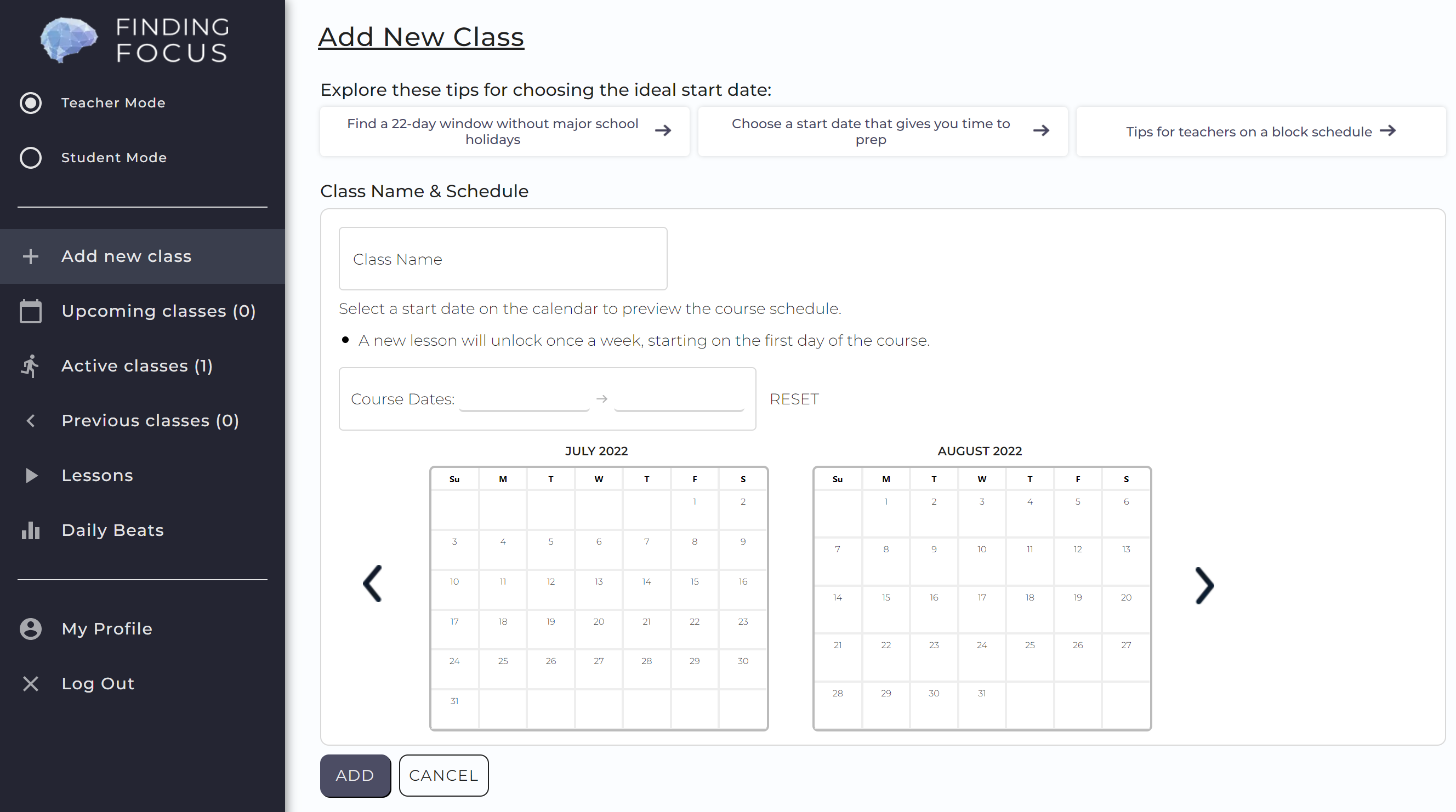Screen dimensions: 1456x812
Task: Click the Finding Focus brain logo
Action: pyautogui.click(x=69, y=39)
